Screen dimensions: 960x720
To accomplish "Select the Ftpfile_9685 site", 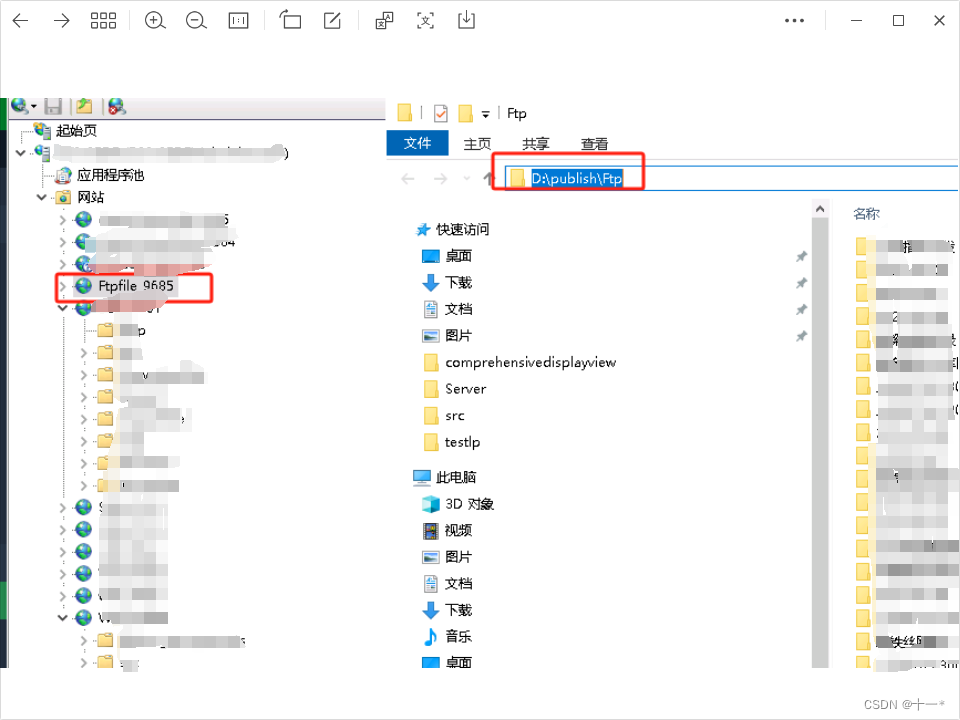I will click(135, 286).
